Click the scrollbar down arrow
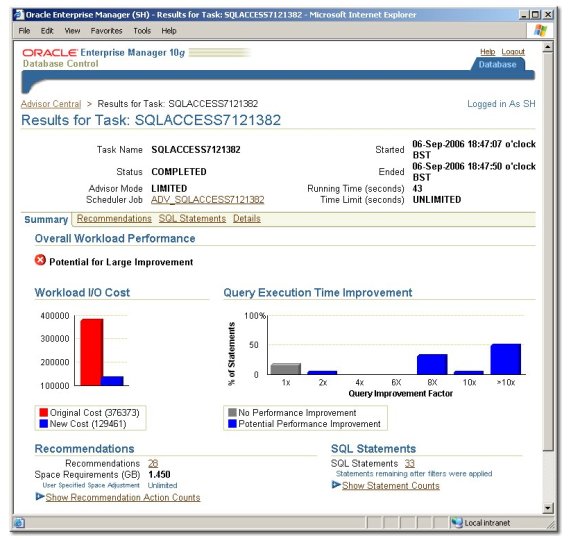This screenshot has width=573, height=540. (x=547, y=508)
